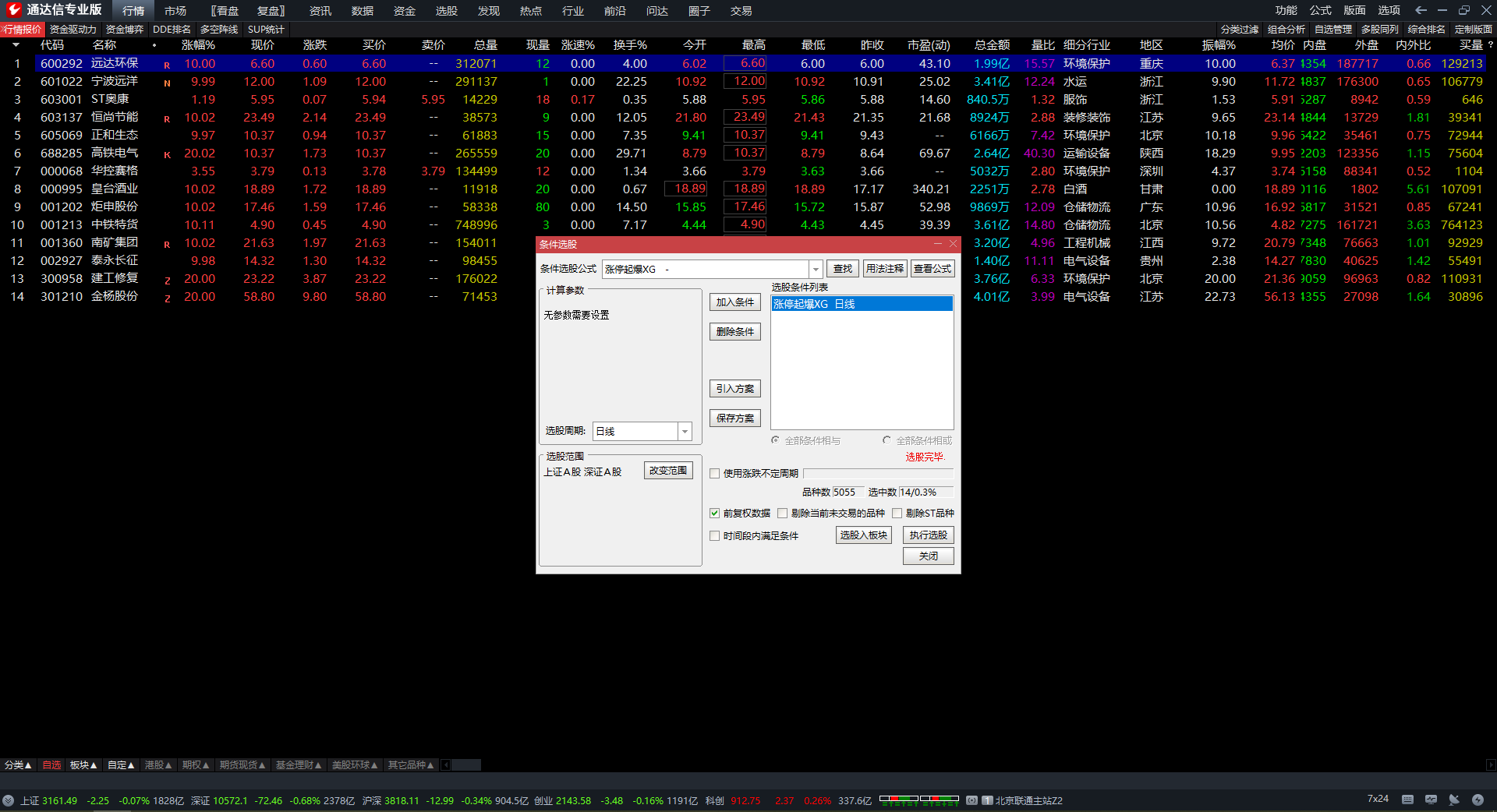This screenshot has height=812, width=1497.
Task: Click the R marker on 远达环保 row
Action: (x=167, y=65)
